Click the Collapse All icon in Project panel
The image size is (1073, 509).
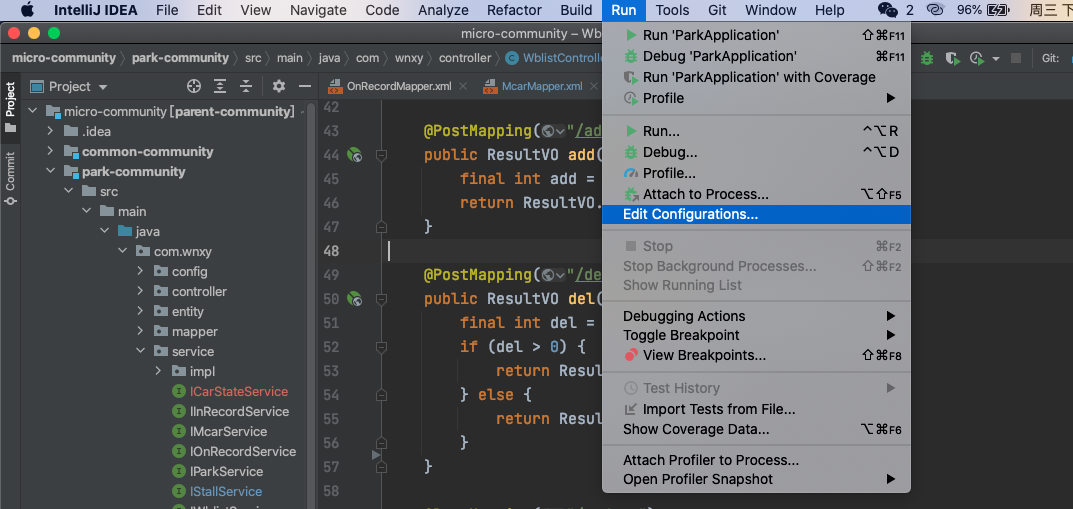[x=246, y=86]
